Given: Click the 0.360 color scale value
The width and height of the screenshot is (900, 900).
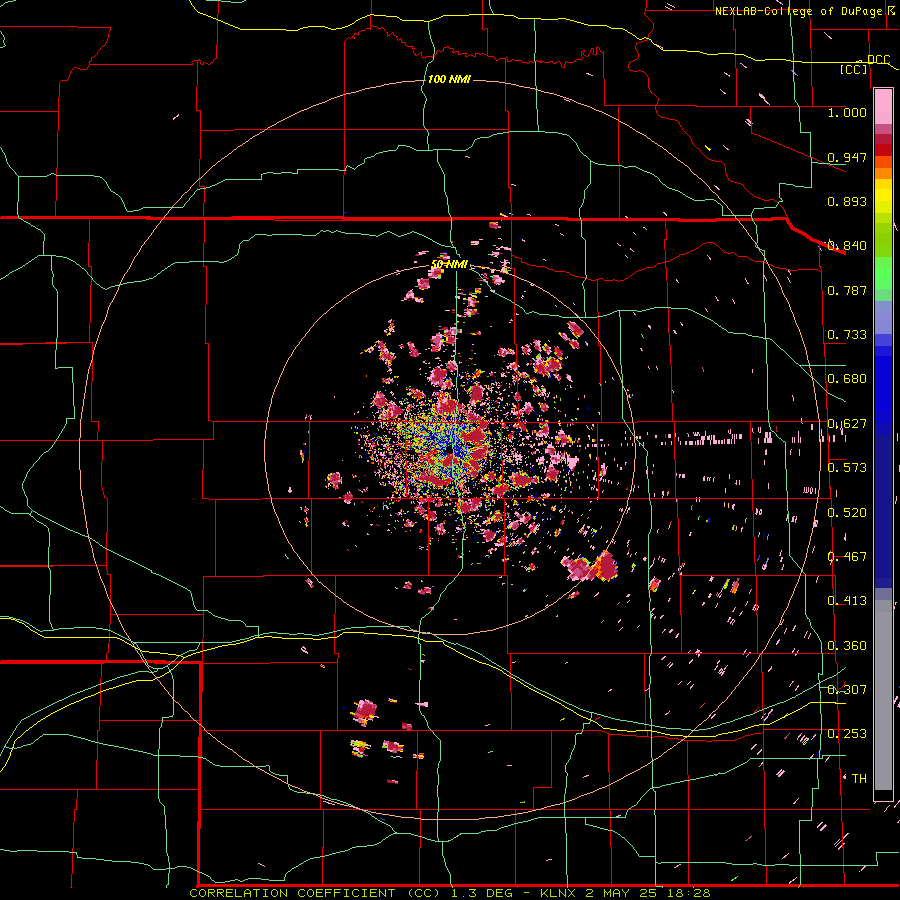Looking at the screenshot, I should 847,646.
